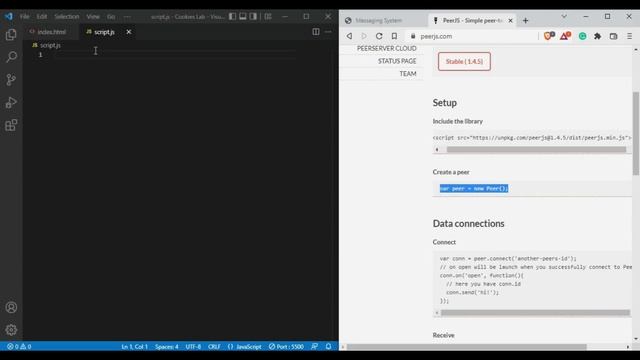
Task: Click the Setup heading
Action: coord(444,103)
